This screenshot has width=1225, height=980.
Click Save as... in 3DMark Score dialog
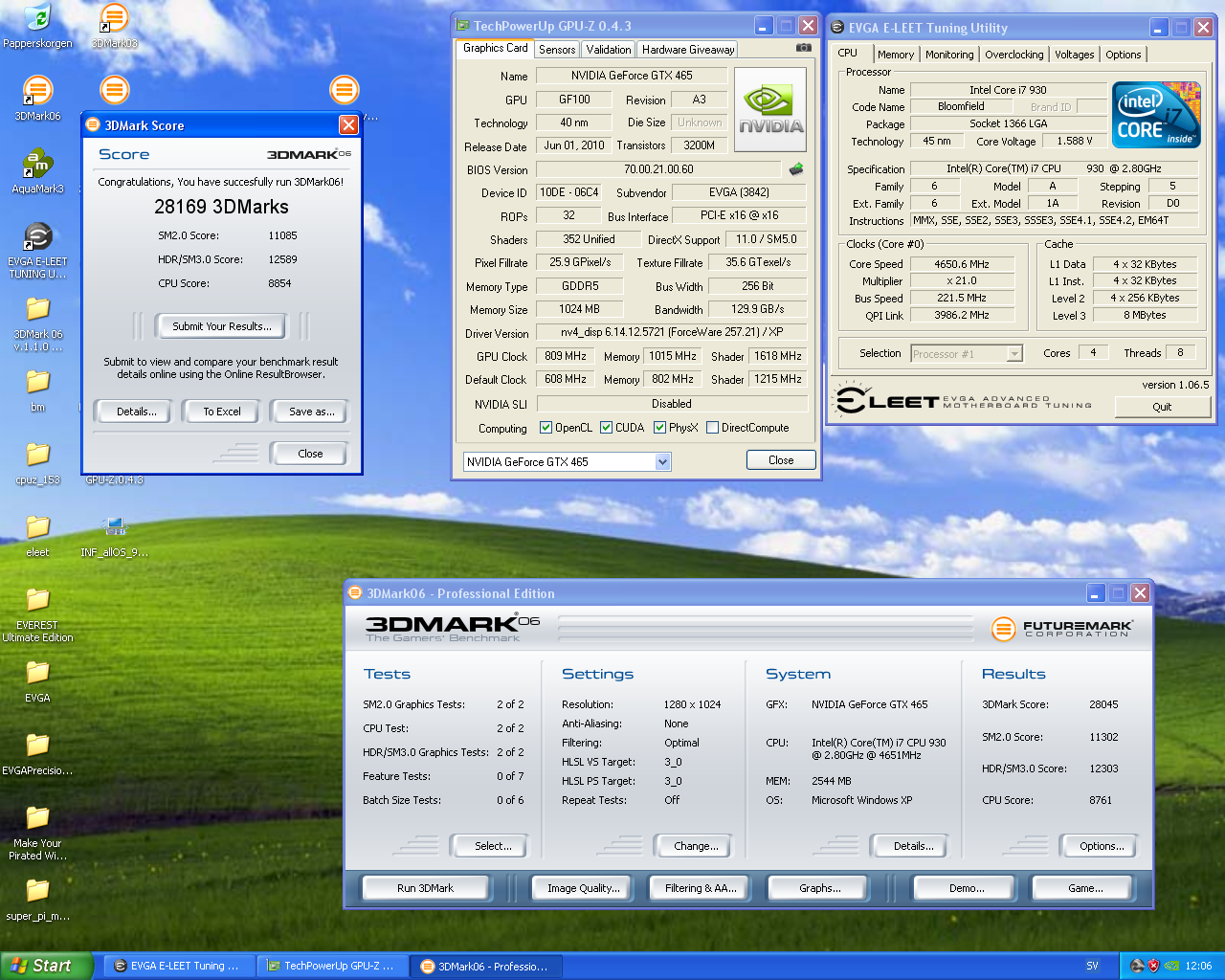pos(312,412)
